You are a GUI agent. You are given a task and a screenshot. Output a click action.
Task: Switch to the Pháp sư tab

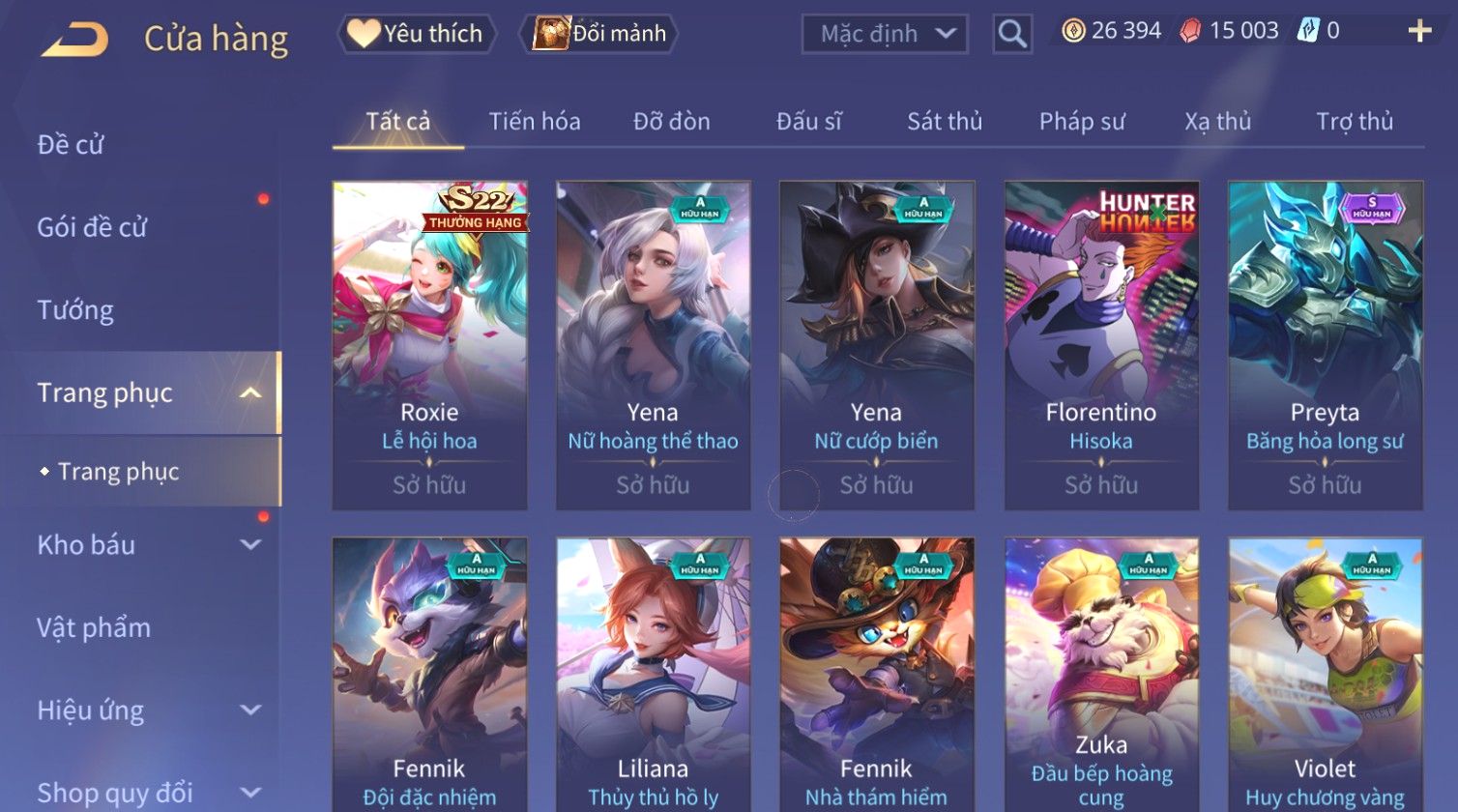click(1082, 122)
